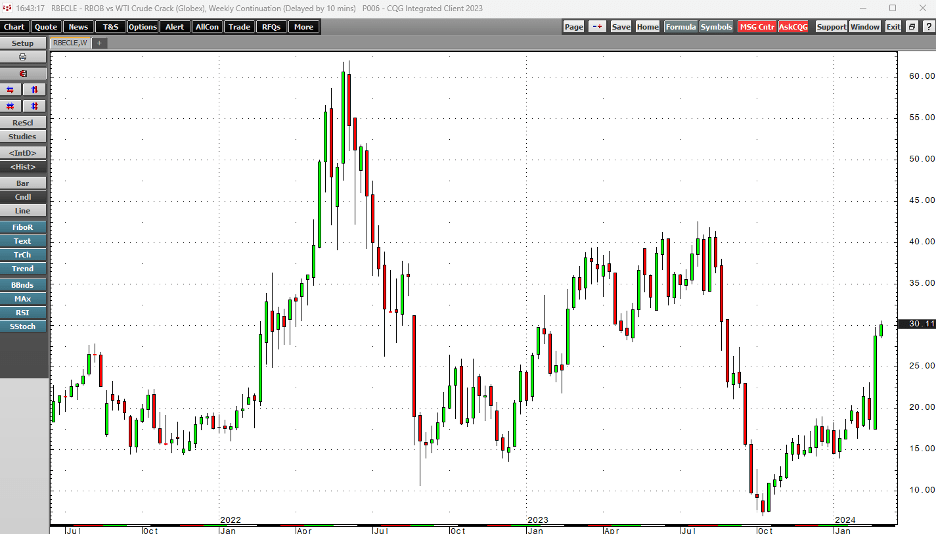Viewport: 936px width, 534px height.
Task: Select Bar chart type
Action: coord(23,183)
